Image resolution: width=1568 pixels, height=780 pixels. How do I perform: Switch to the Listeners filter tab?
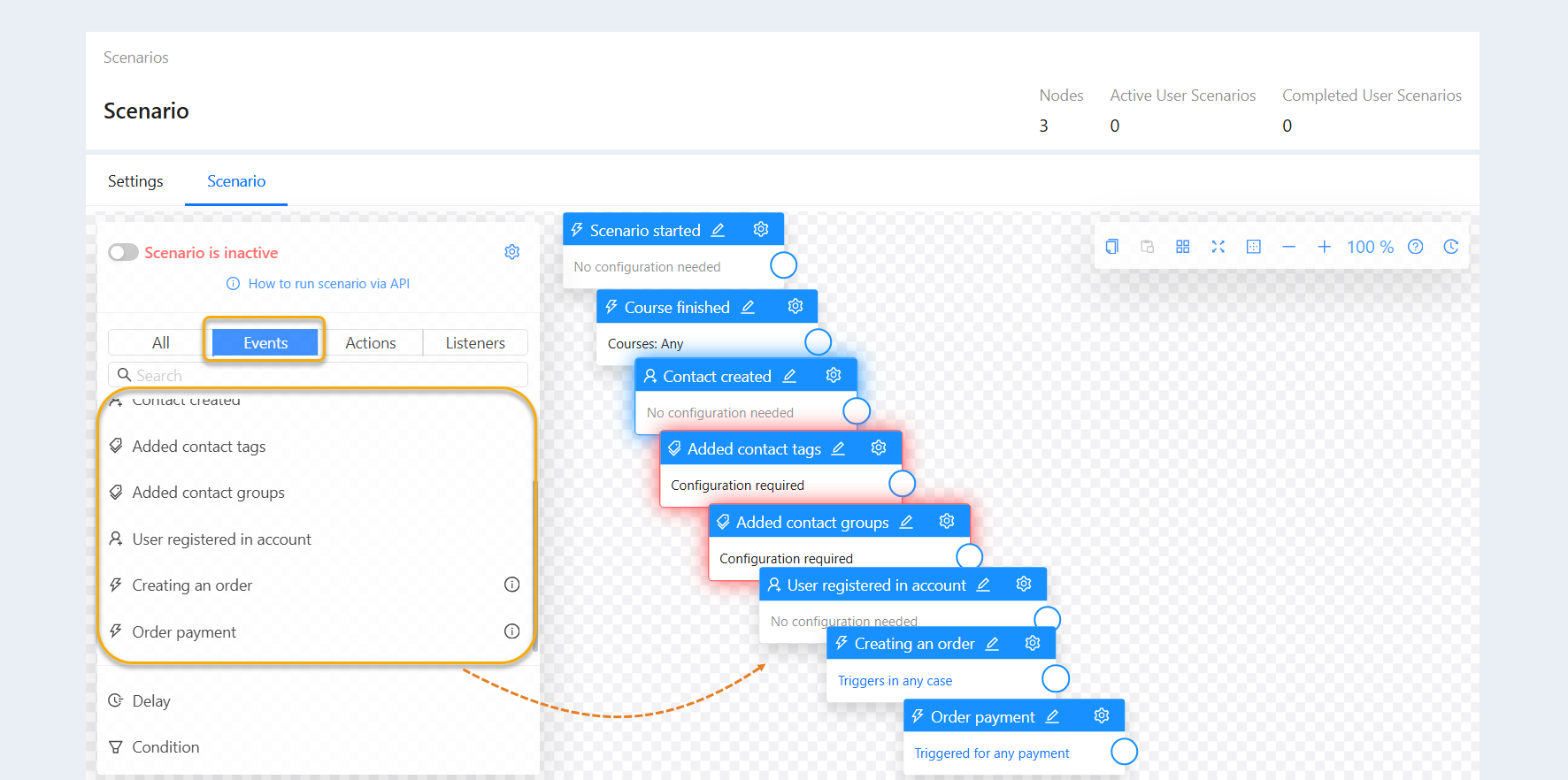coord(475,342)
